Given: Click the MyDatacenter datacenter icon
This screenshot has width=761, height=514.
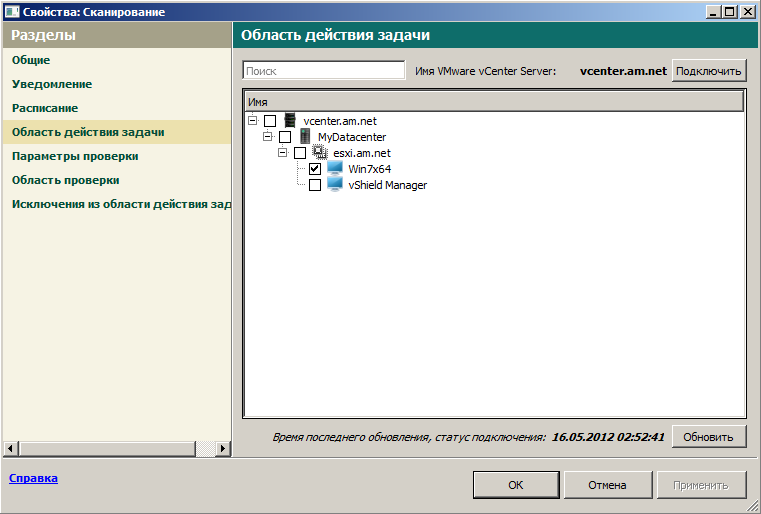Looking at the screenshot, I should pyautogui.click(x=305, y=136).
